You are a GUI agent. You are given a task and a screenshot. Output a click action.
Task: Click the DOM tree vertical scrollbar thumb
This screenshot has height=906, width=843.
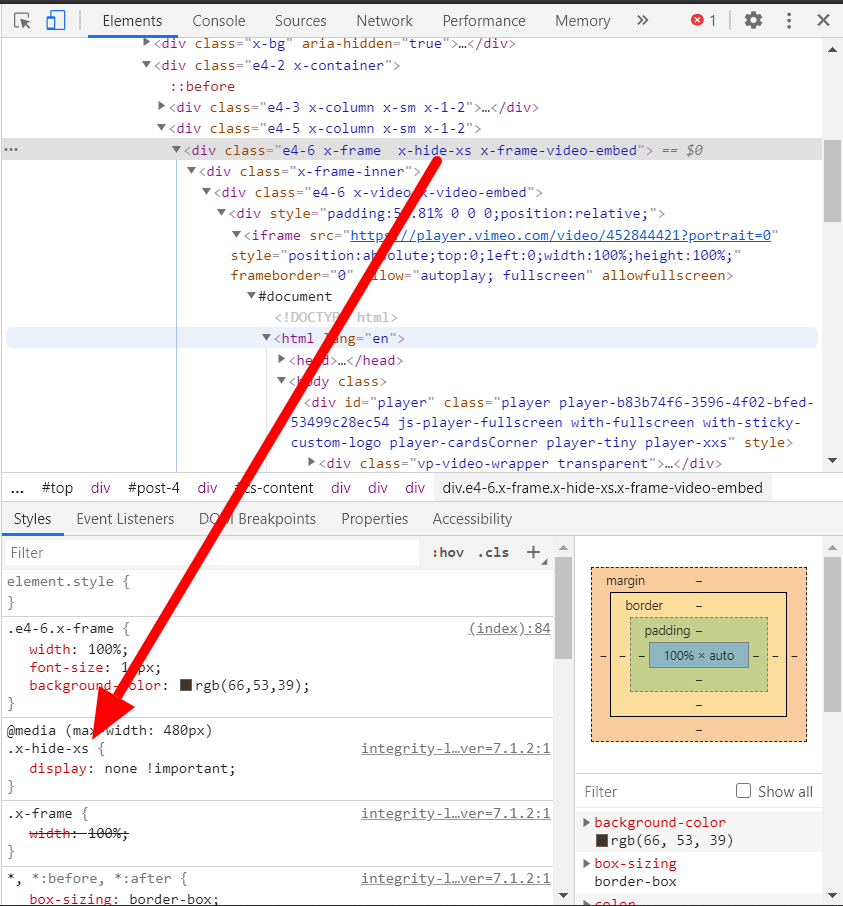(x=833, y=181)
